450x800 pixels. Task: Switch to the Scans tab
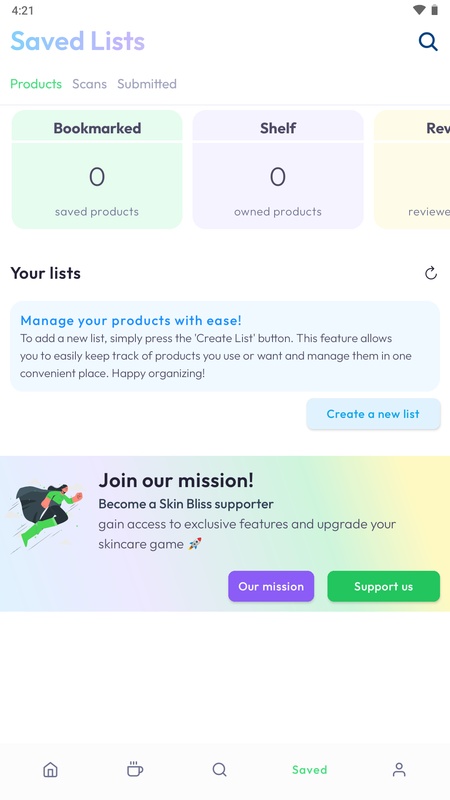click(89, 84)
